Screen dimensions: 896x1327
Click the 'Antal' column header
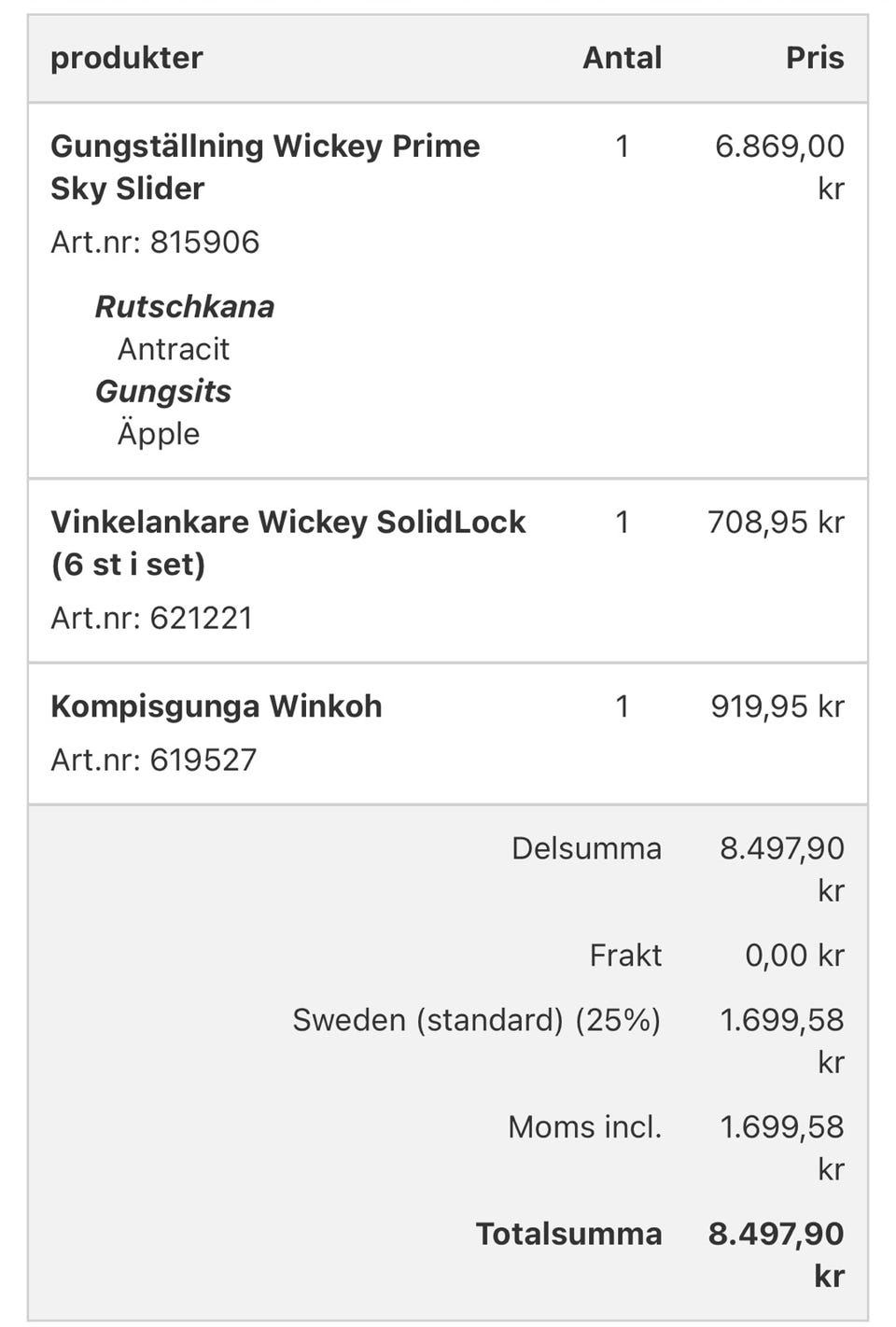[x=622, y=58]
